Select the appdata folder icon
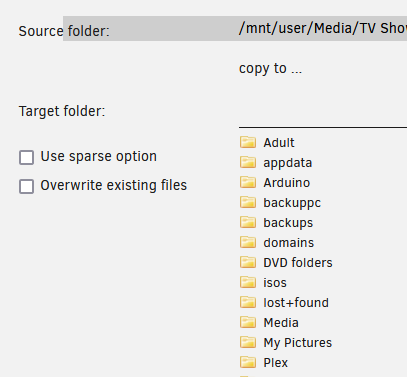The height and width of the screenshot is (377, 407). click(248, 162)
